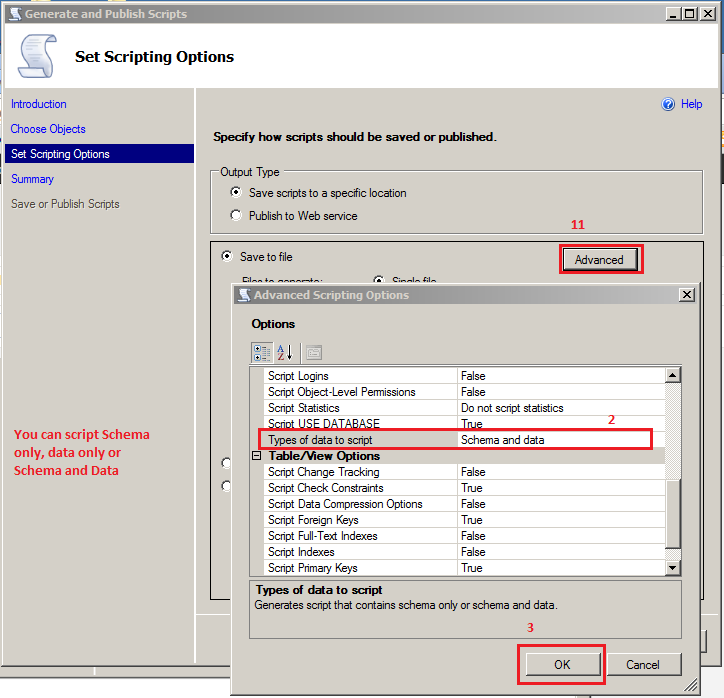
Task: Click the title bar icon of Generate and Publish Scripts
Action: (15, 14)
